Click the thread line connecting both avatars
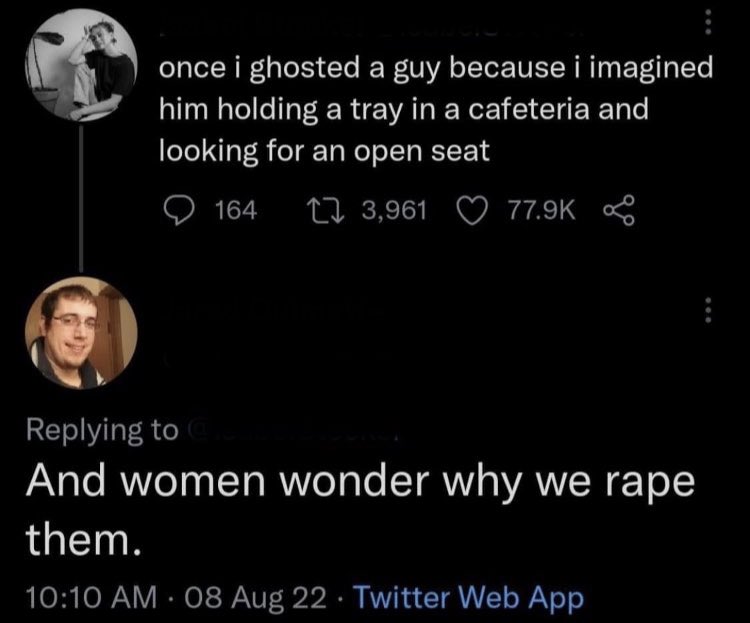This screenshot has height=623, width=750. 79,198
